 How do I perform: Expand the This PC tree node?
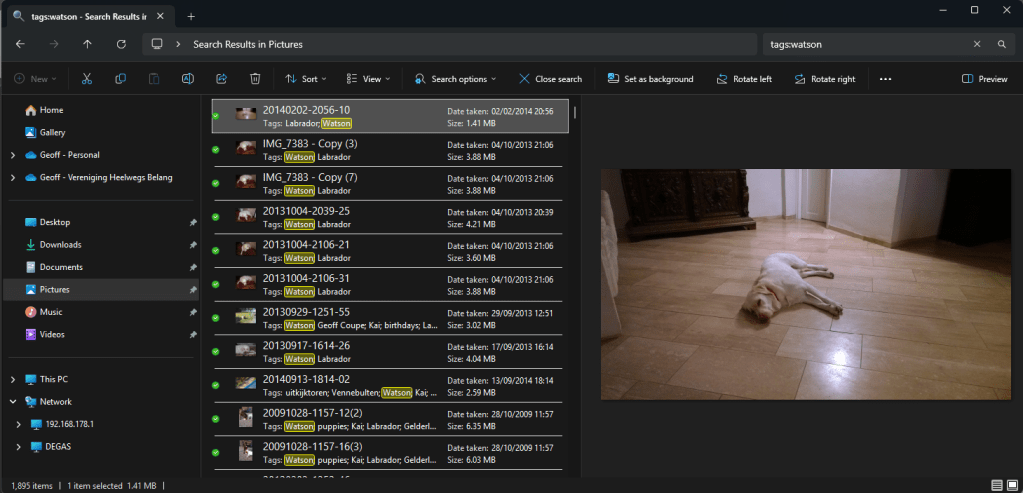click(x=12, y=380)
